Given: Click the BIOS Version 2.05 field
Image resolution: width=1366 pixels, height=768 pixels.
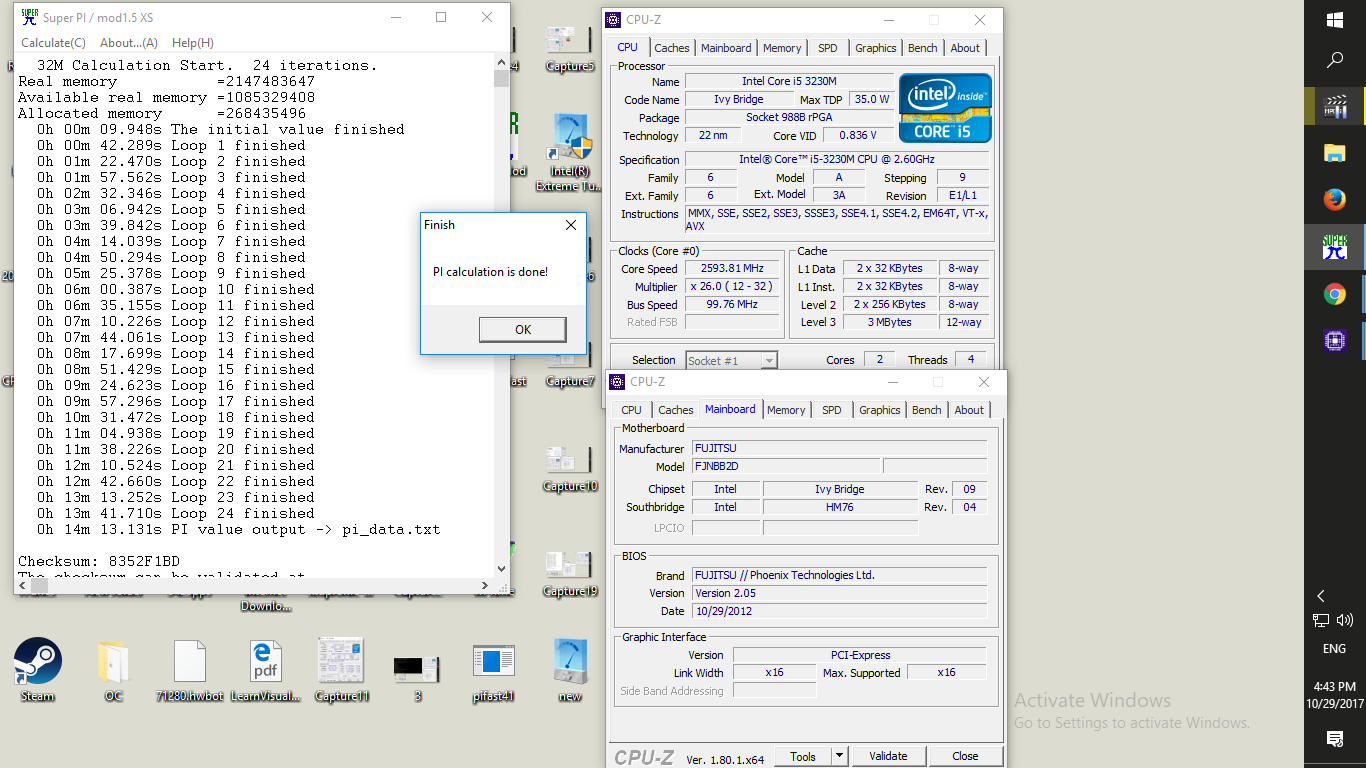Looking at the screenshot, I should tap(840, 593).
